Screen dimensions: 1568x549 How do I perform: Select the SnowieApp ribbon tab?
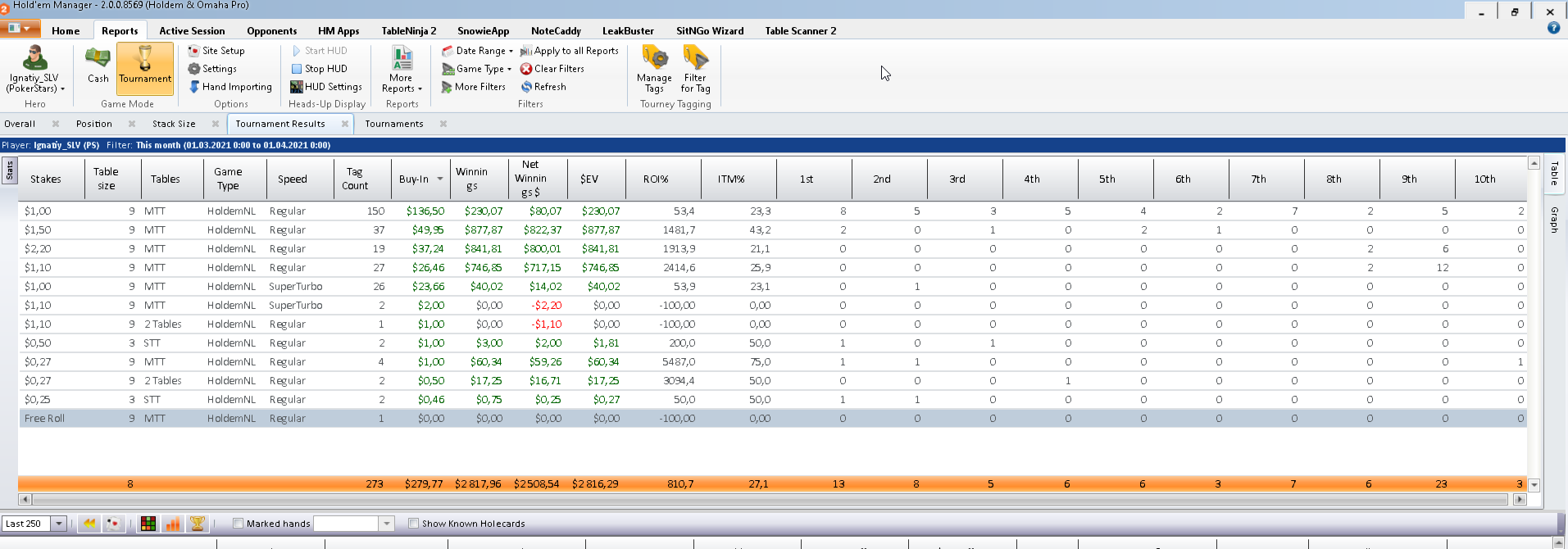483,31
